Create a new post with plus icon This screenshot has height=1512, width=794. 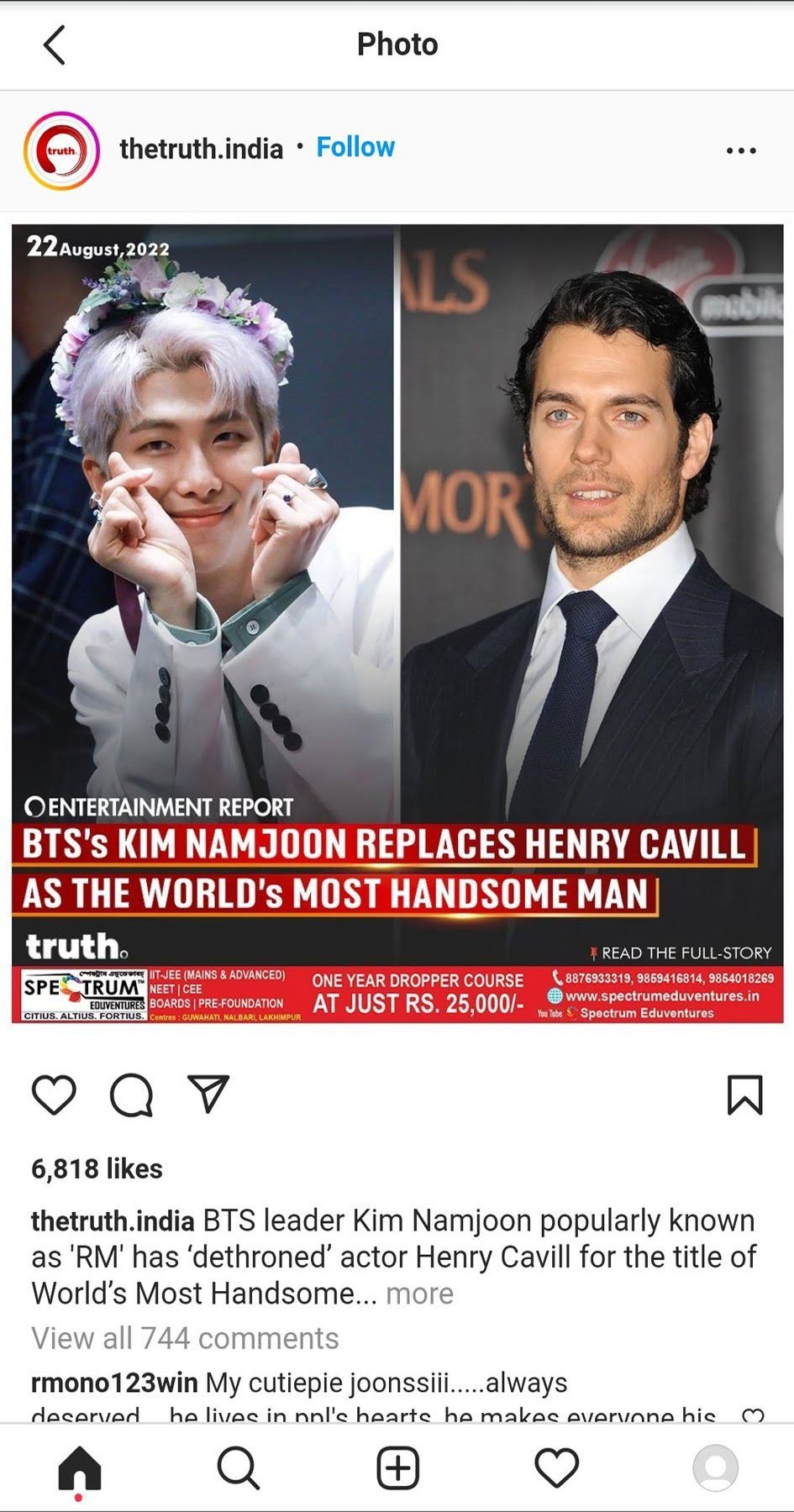(x=397, y=1467)
